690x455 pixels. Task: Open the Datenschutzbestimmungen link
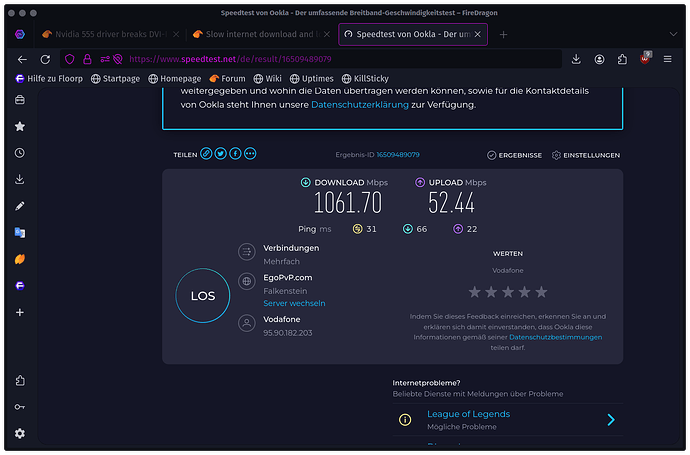pos(555,338)
